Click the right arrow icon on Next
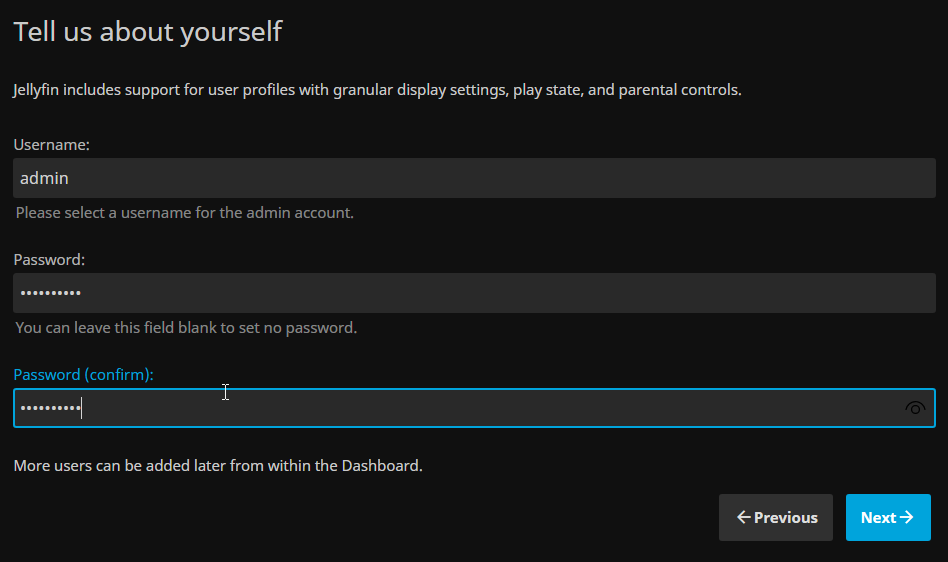 (907, 517)
